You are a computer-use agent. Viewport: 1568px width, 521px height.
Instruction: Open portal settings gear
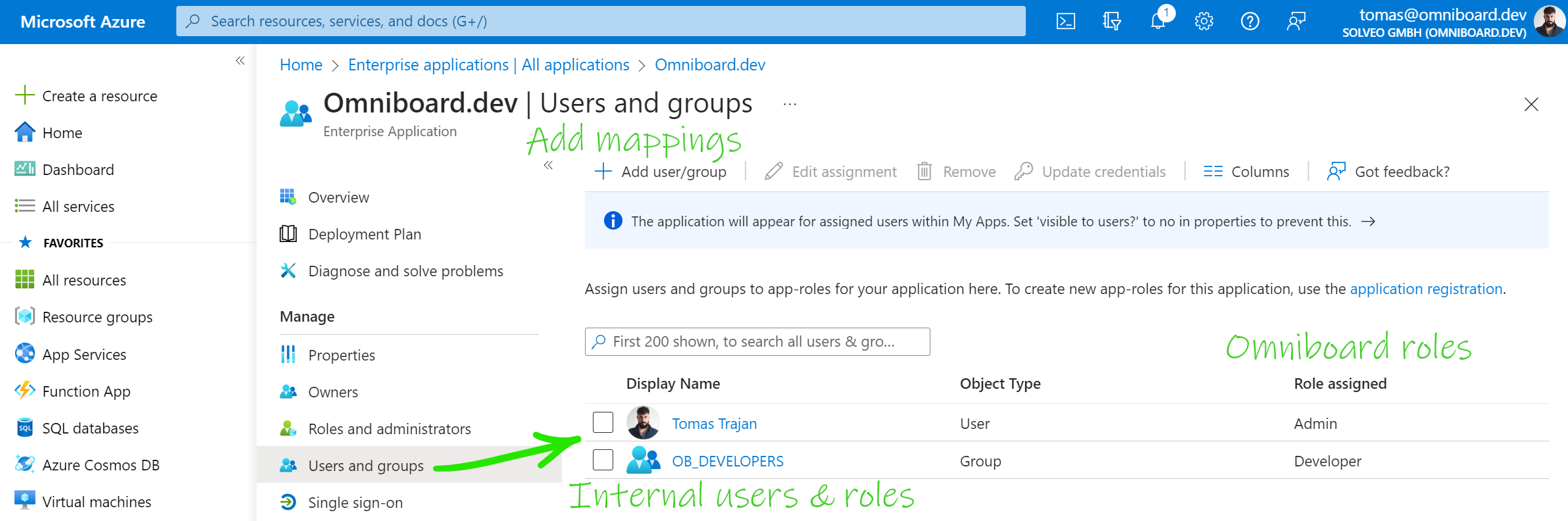pos(1203,22)
